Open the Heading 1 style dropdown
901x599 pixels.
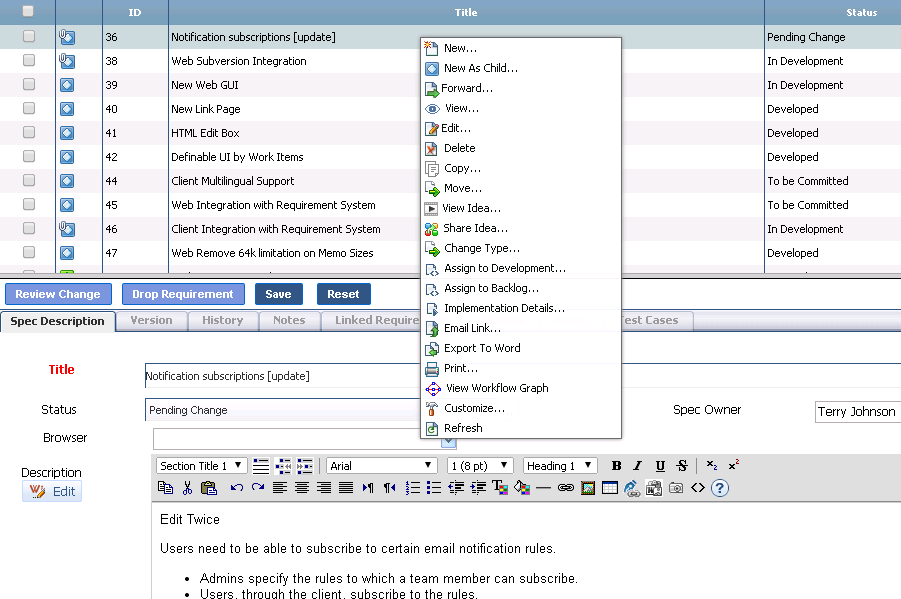click(560, 466)
